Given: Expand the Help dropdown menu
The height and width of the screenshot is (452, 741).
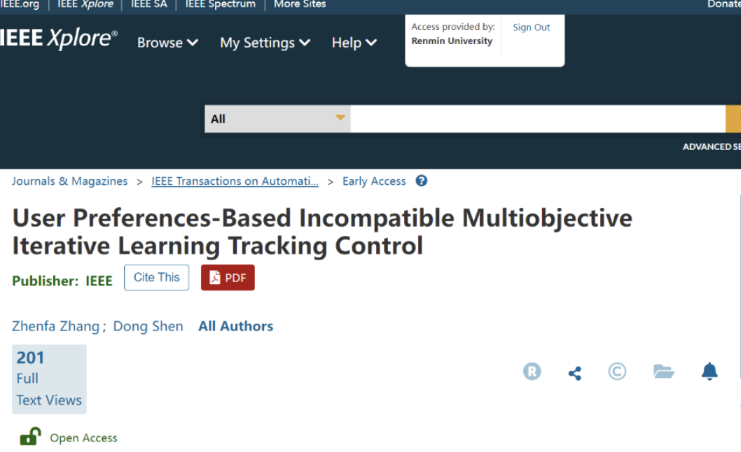Looking at the screenshot, I should tap(354, 43).
